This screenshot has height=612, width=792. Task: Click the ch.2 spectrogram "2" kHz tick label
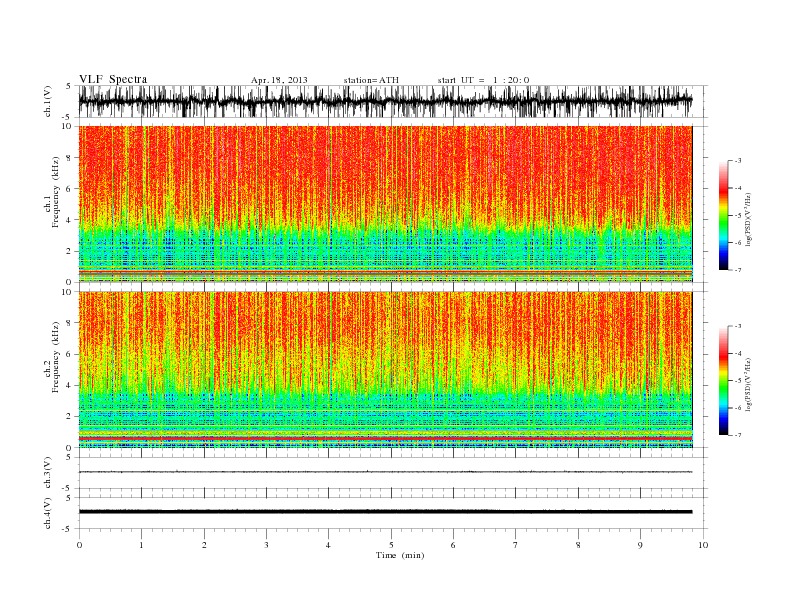(69, 417)
